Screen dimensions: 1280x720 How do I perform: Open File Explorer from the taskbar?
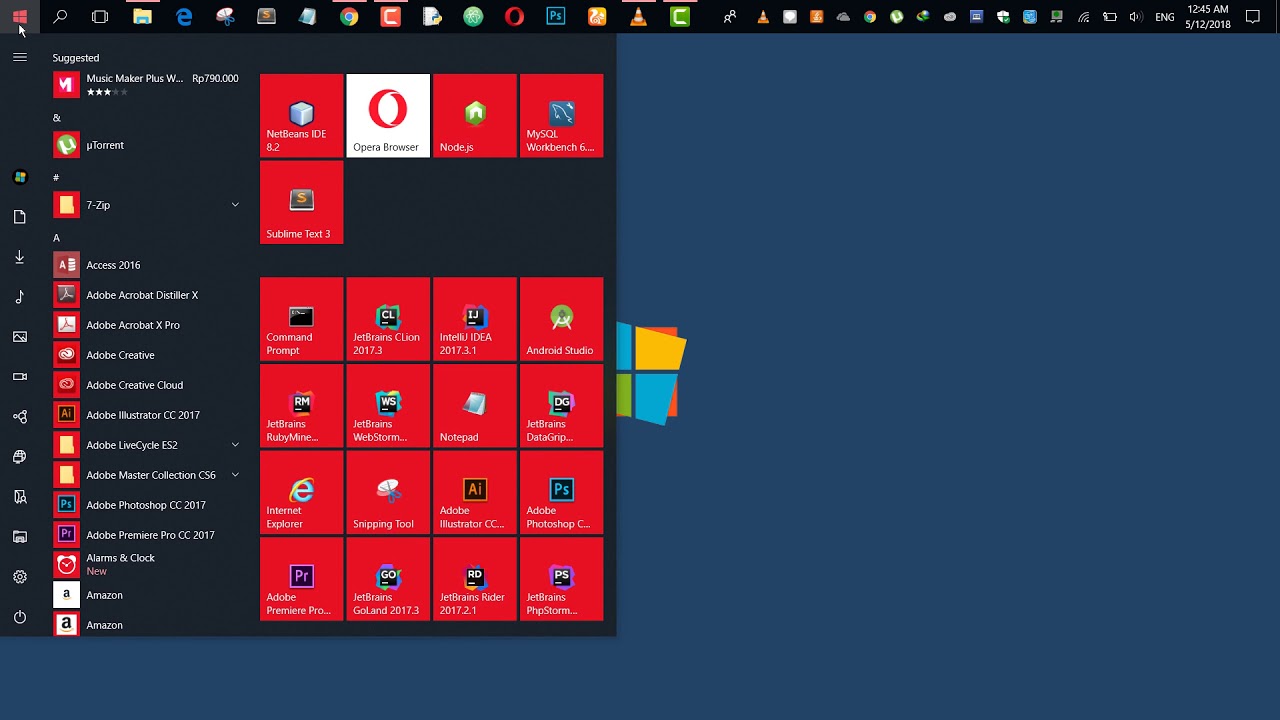[x=142, y=16]
